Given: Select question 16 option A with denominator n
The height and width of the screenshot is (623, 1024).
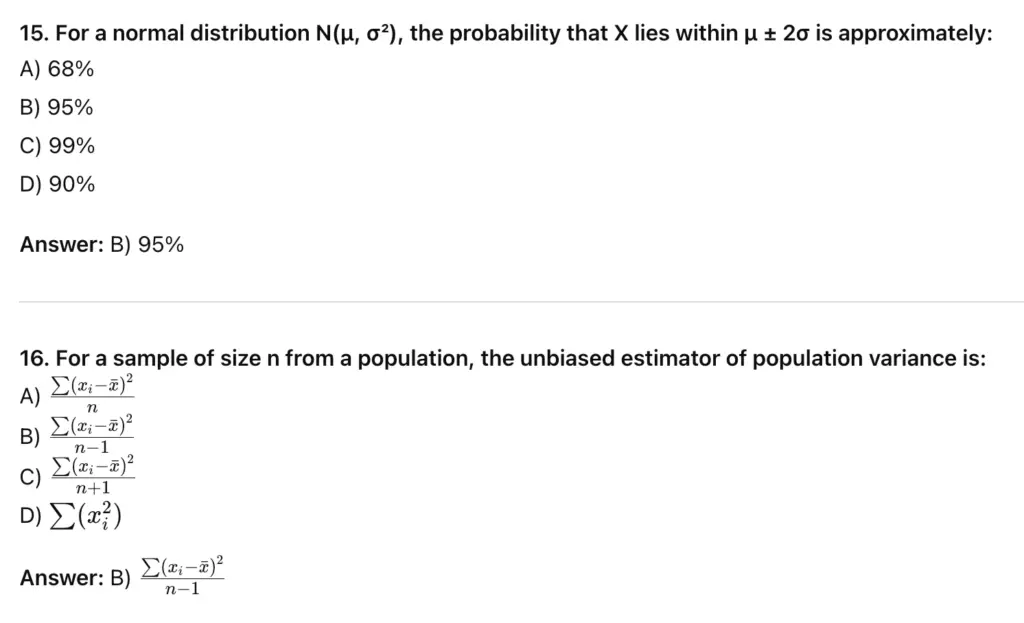Looking at the screenshot, I should click(90, 395).
